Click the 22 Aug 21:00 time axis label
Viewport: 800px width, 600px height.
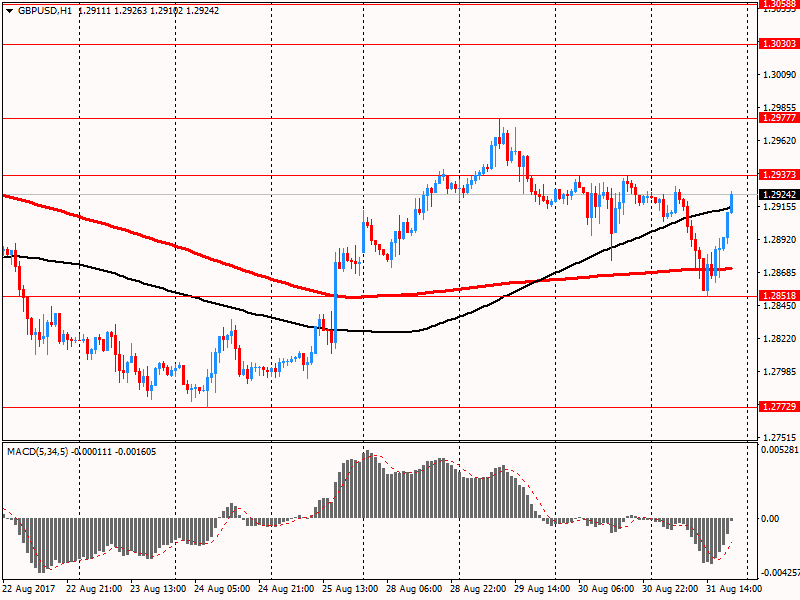click(x=94, y=589)
